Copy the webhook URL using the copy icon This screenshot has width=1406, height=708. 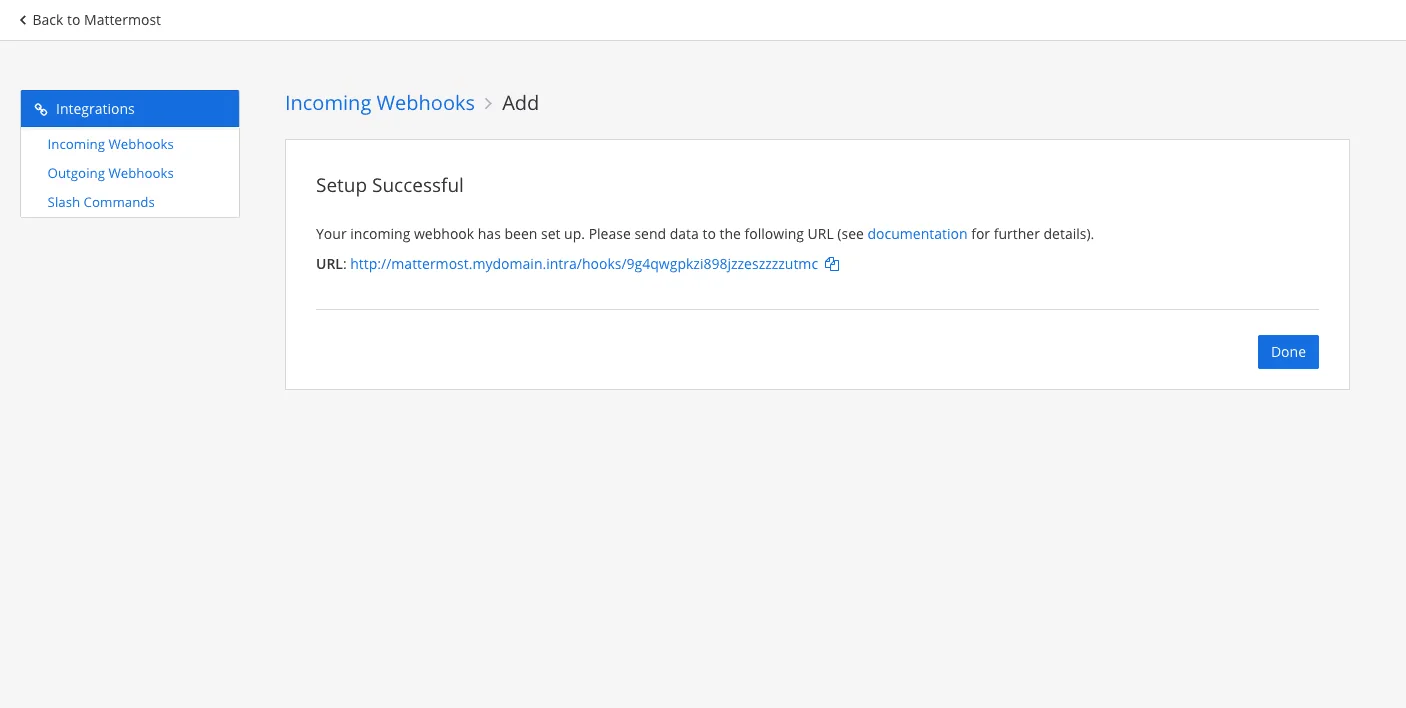tap(832, 265)
